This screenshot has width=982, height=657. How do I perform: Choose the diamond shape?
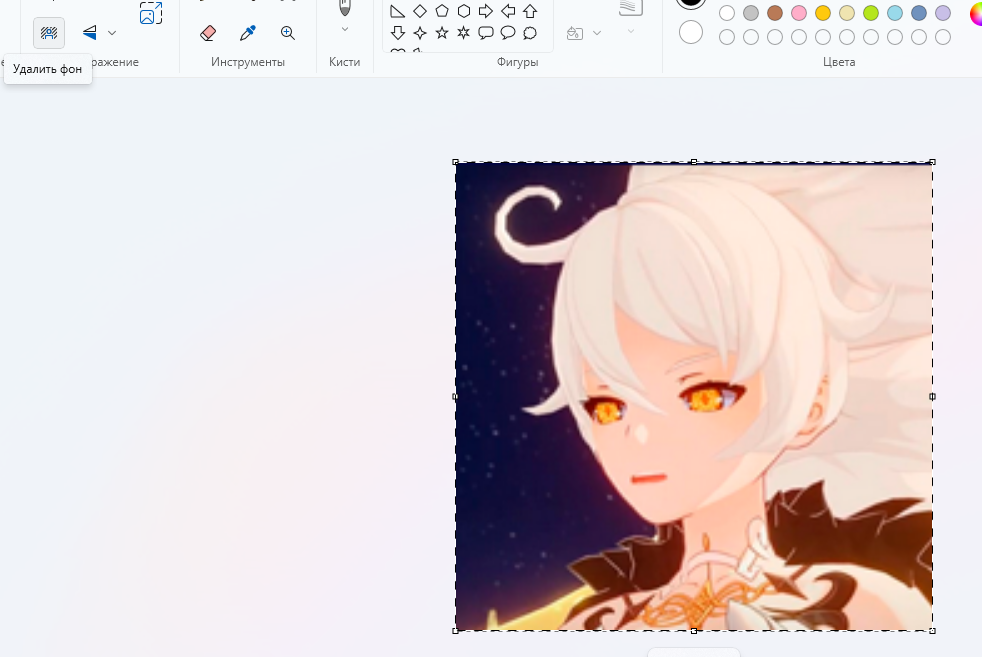420,11
